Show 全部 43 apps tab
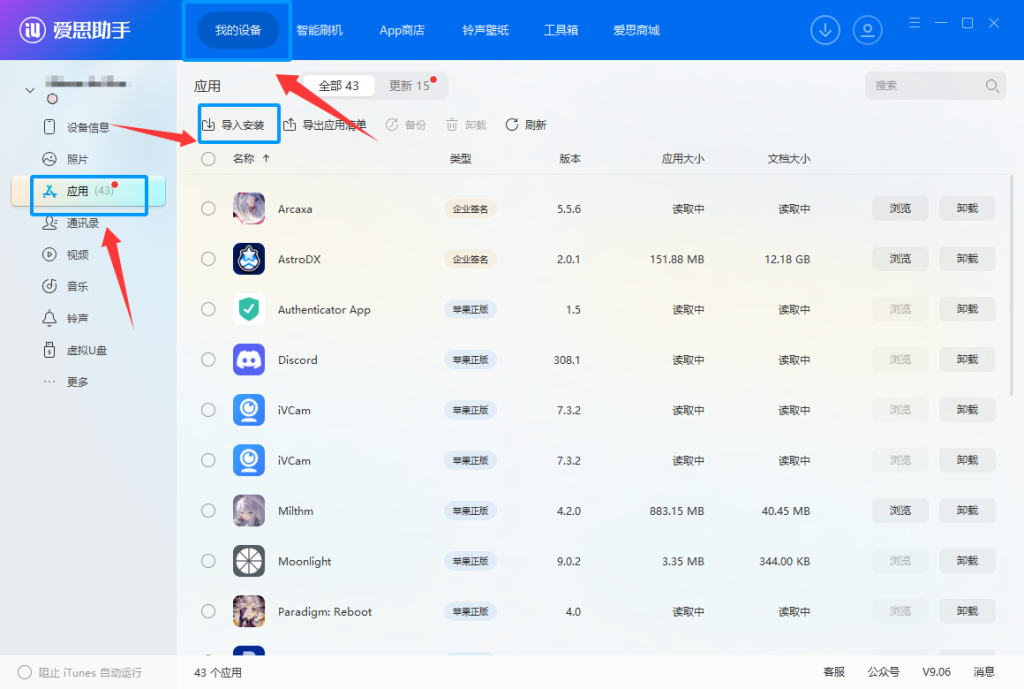 [338, 86]
